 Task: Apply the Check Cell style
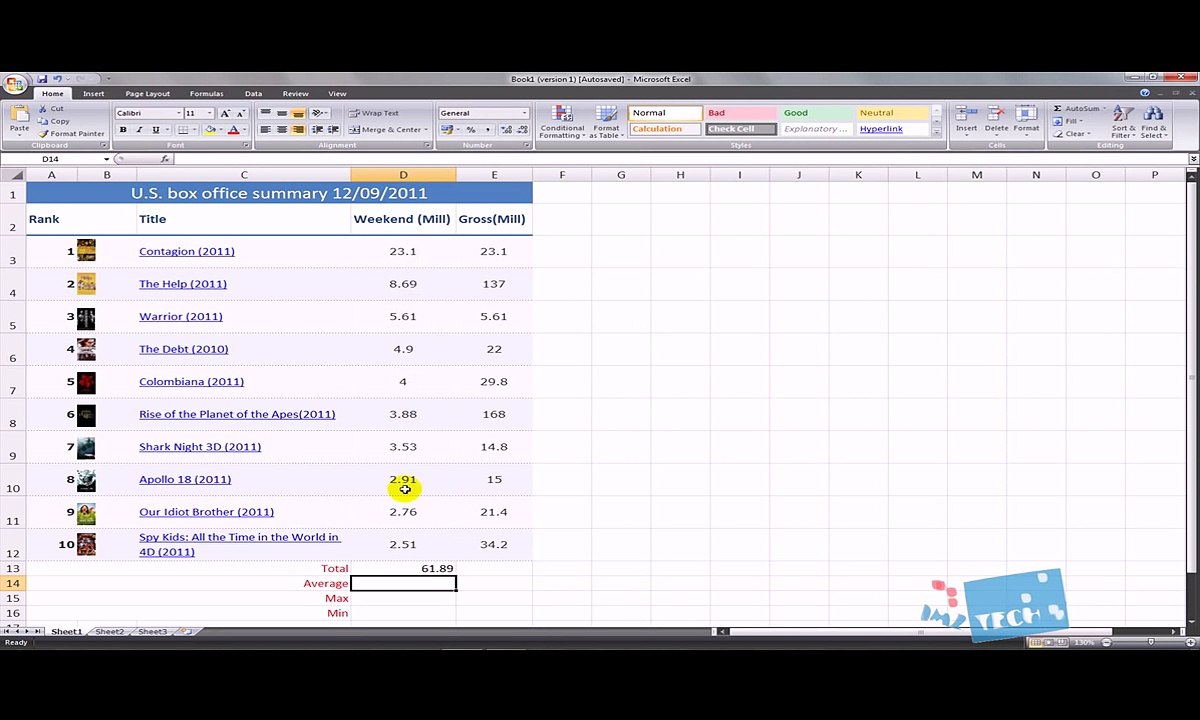coord(740,129)
